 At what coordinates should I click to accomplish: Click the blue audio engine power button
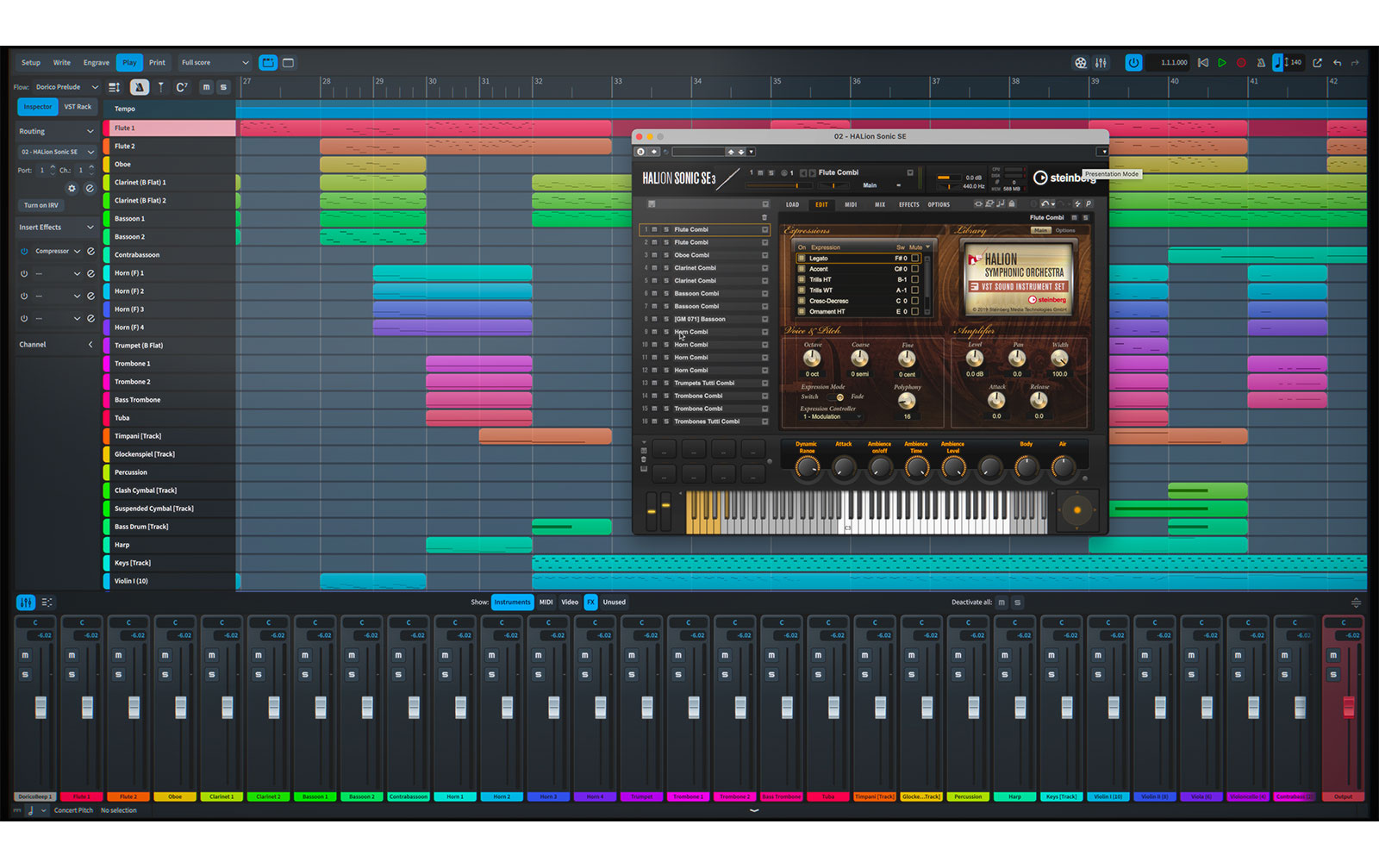(x=1133, y=63)
